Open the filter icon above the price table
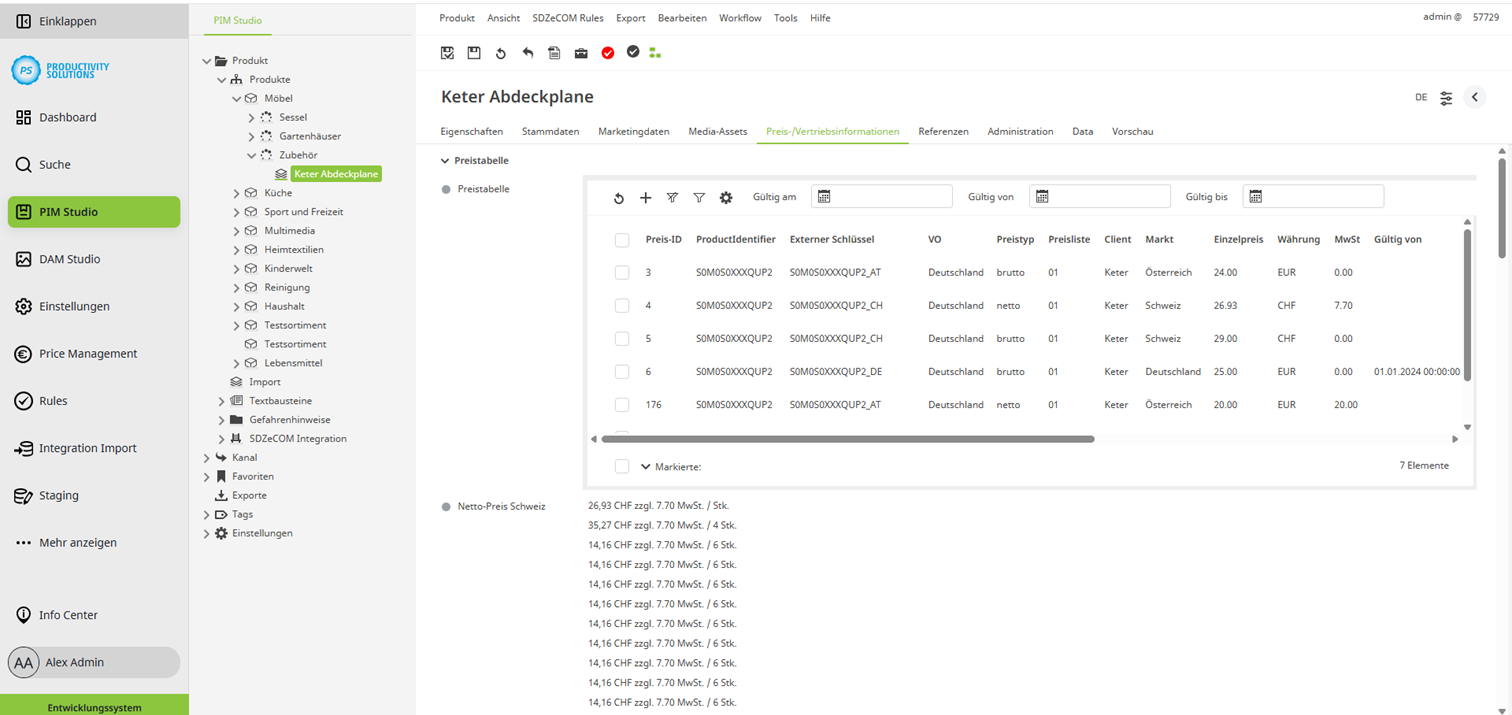 point(699,198)
